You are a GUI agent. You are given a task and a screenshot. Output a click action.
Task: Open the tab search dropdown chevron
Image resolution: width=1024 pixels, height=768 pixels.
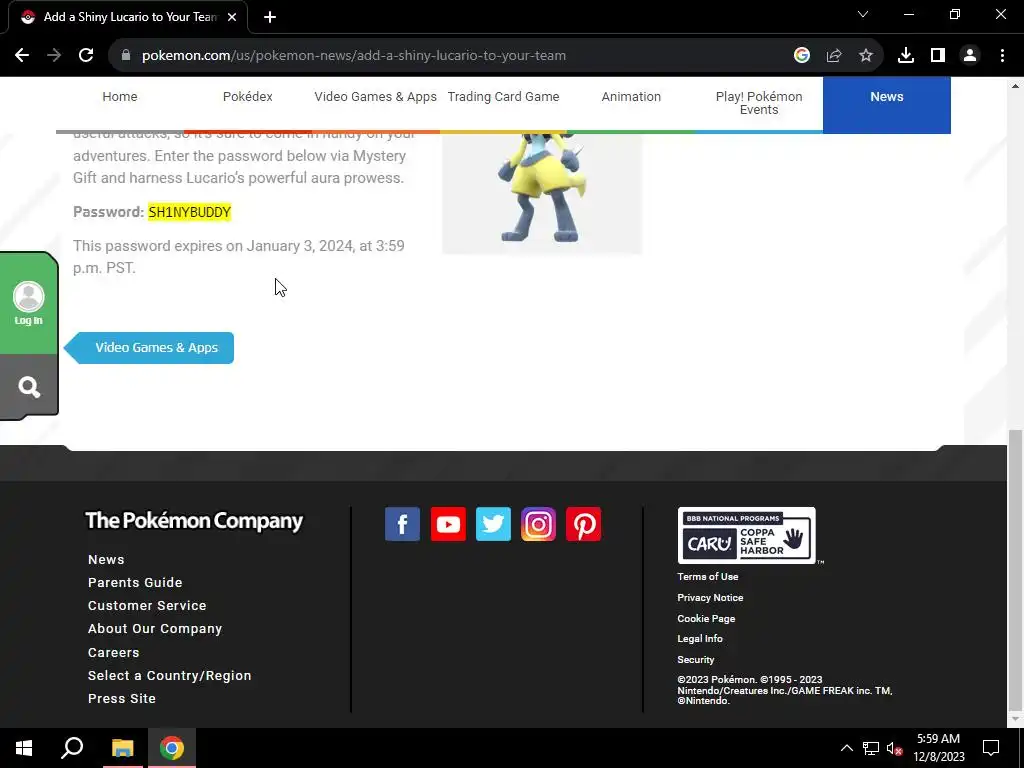(x=863, y=14)
